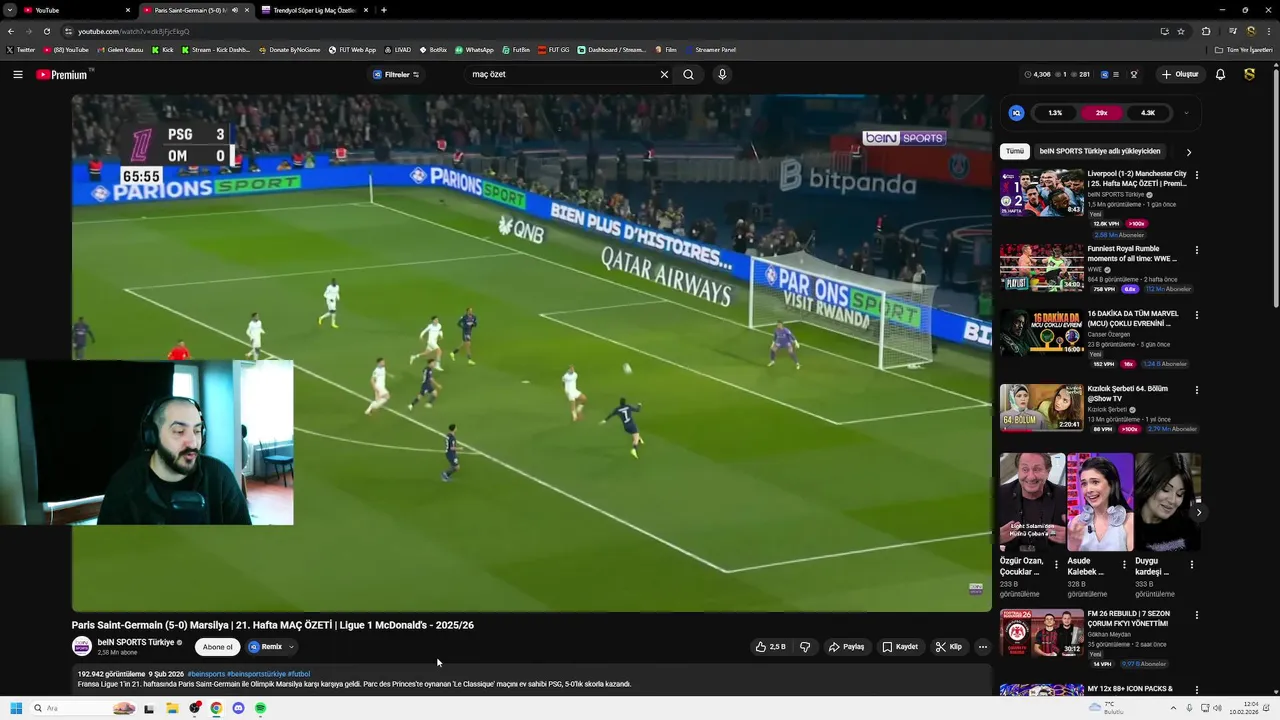The width and height of the screenshot is (1280, 720).
Task: Click the 4.3K stats pill
Action: point(1148,113)
